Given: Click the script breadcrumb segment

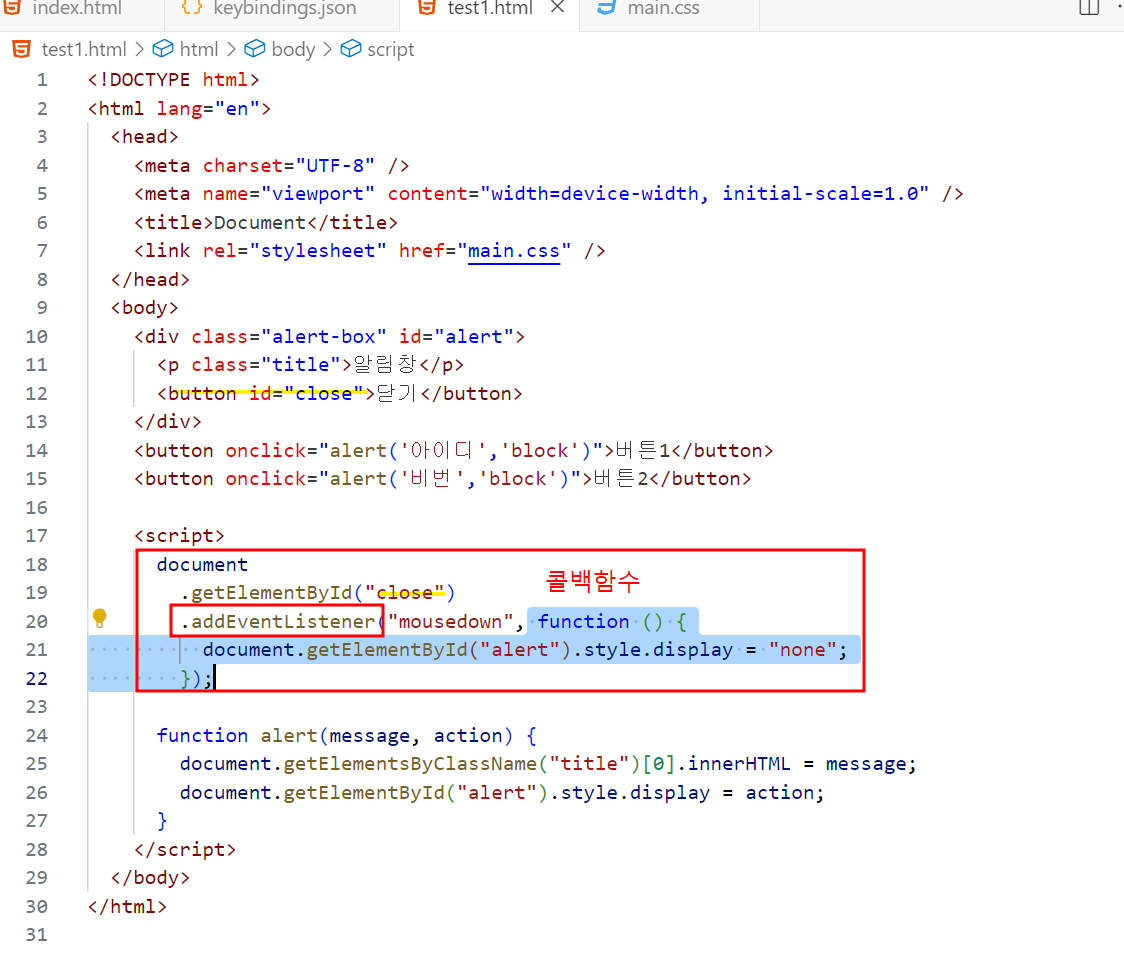Looking at the screenshot, I should (391, 49).
